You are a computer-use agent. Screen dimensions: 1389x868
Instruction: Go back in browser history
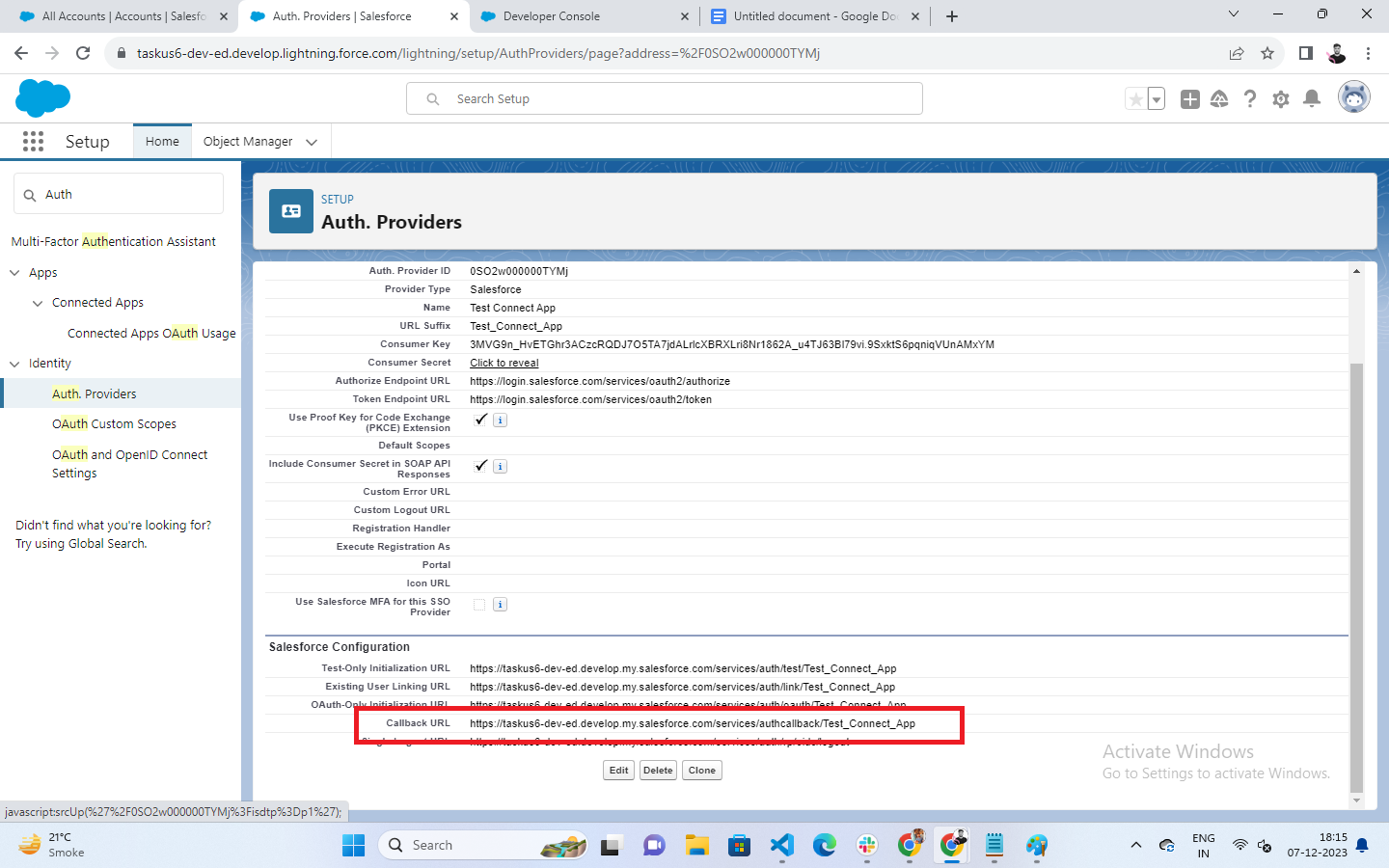(x=21, y=53)
